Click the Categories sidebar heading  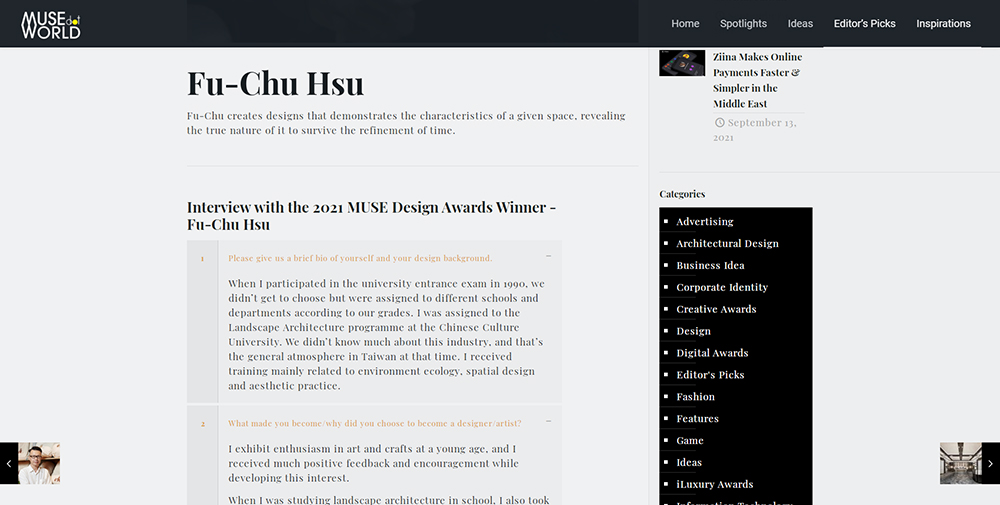coord(682,194)
